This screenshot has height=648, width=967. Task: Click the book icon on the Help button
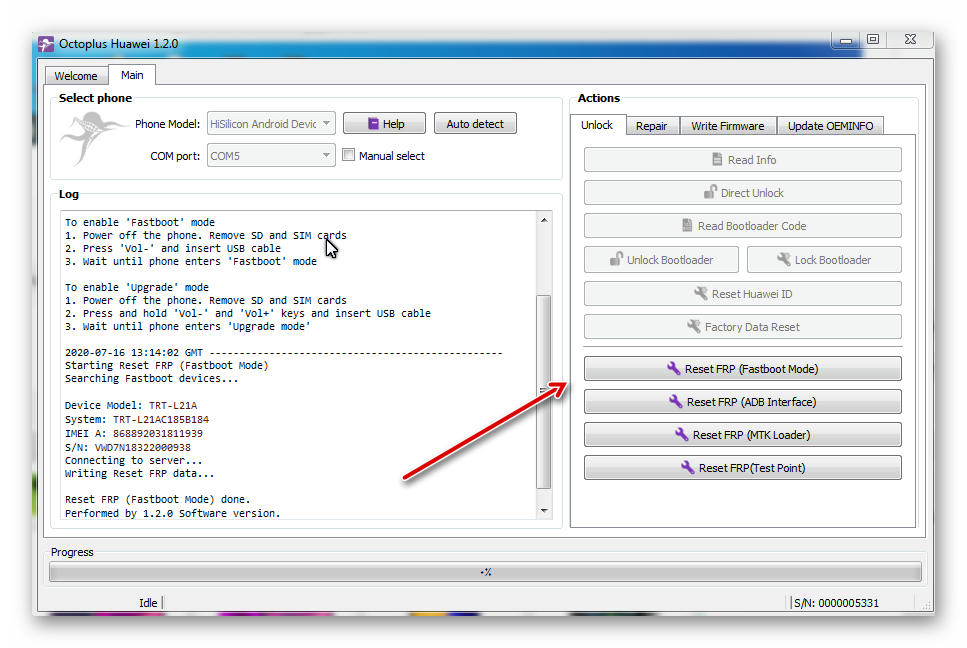373,123
